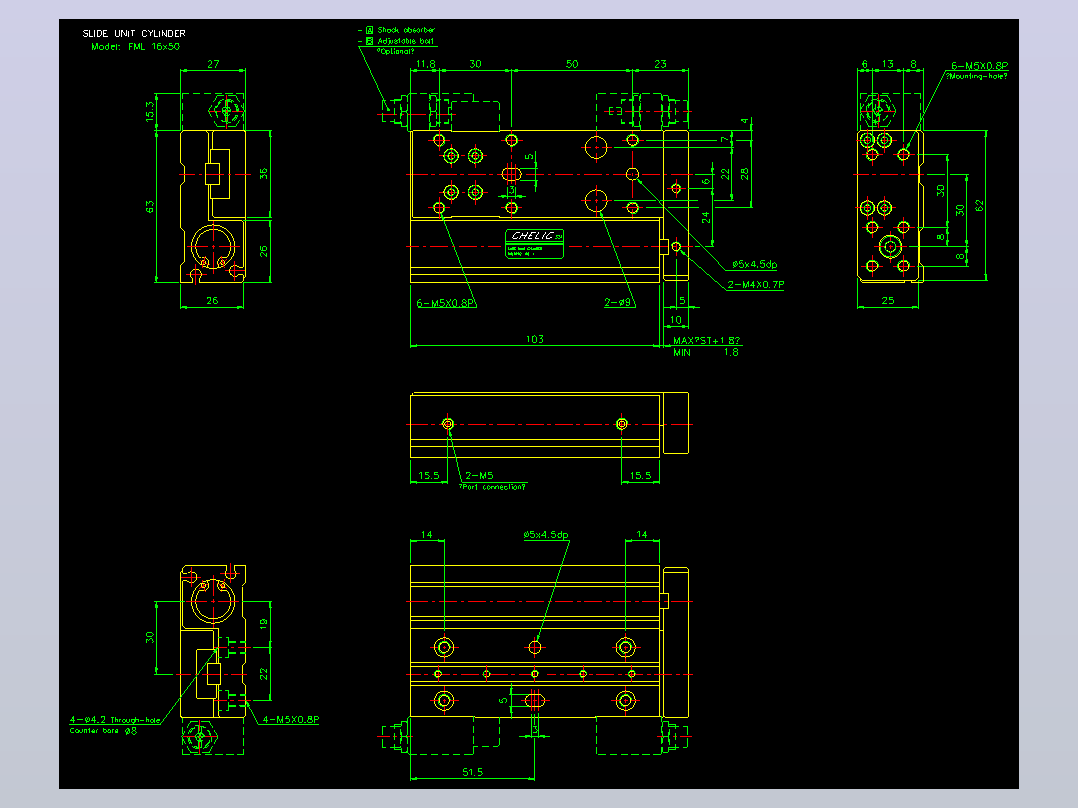Viewport: 1078px width, 808px height.
Task: Select the "?Optional?" note text
Action: (395, 51)
